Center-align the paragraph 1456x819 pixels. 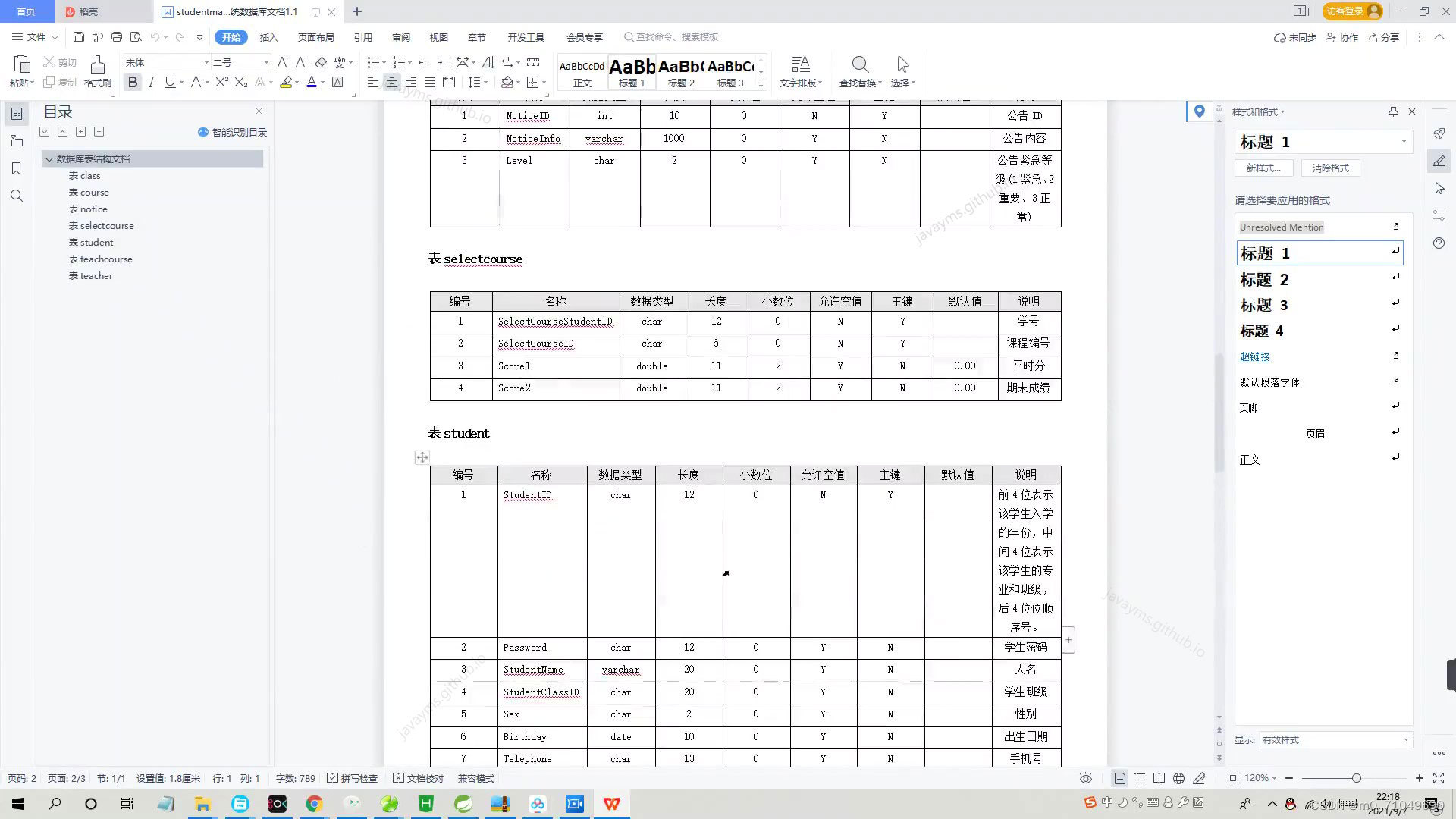click(391, 82)
